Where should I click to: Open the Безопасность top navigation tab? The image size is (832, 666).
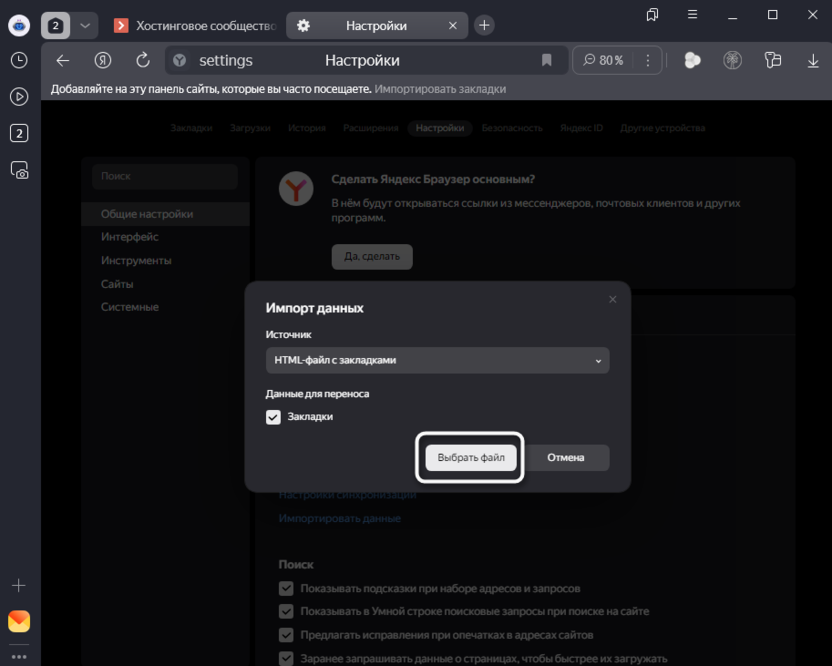tap(512, 128)
